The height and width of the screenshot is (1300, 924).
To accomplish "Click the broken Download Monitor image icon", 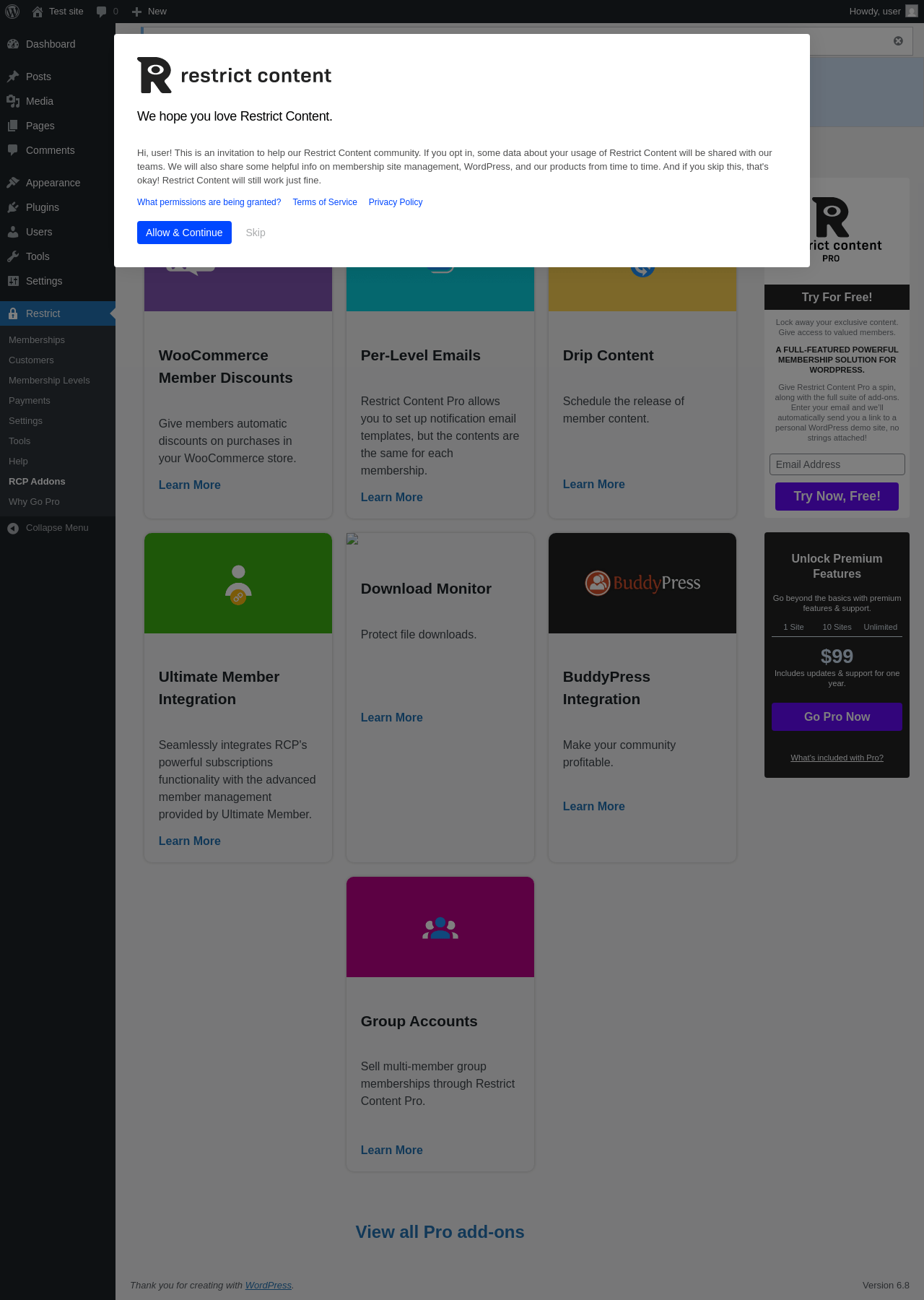I will pos(352,539).
